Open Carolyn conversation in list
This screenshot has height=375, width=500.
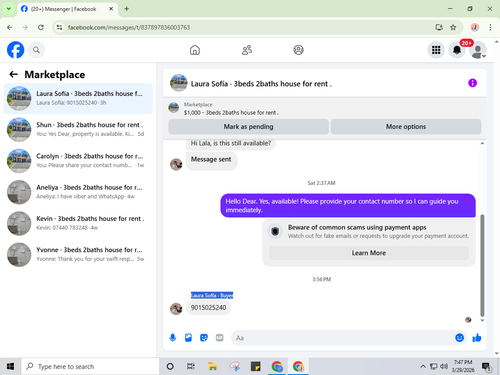[78, 161]
